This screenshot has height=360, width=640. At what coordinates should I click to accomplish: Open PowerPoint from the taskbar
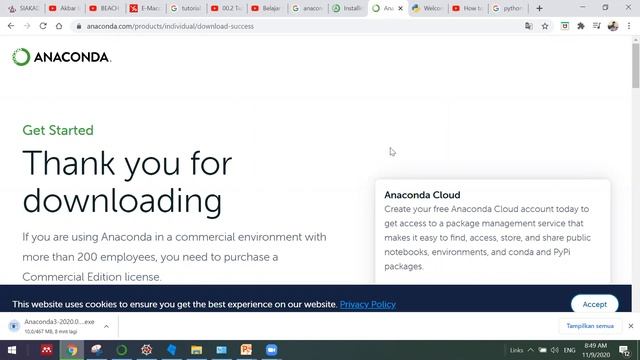tap(246, 350)
